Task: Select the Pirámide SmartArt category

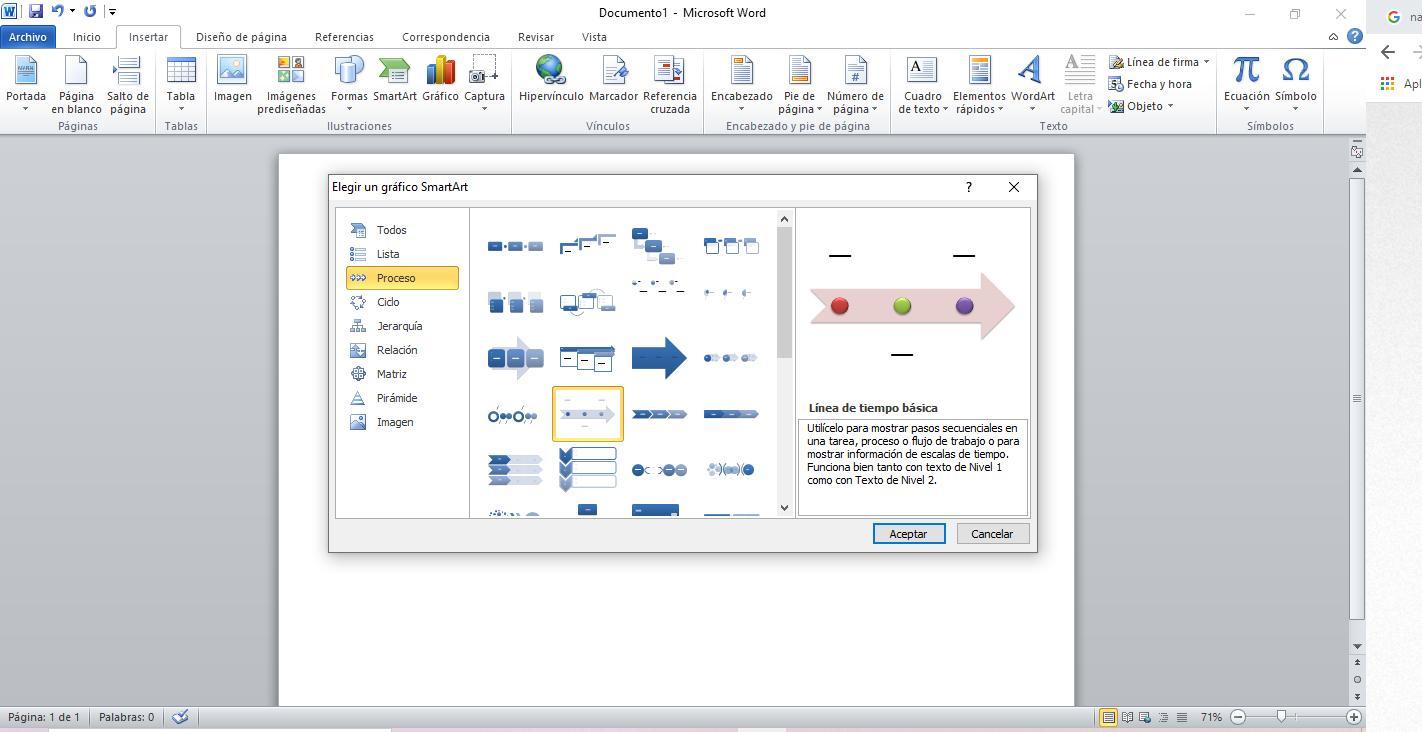Action: (397, 398)
